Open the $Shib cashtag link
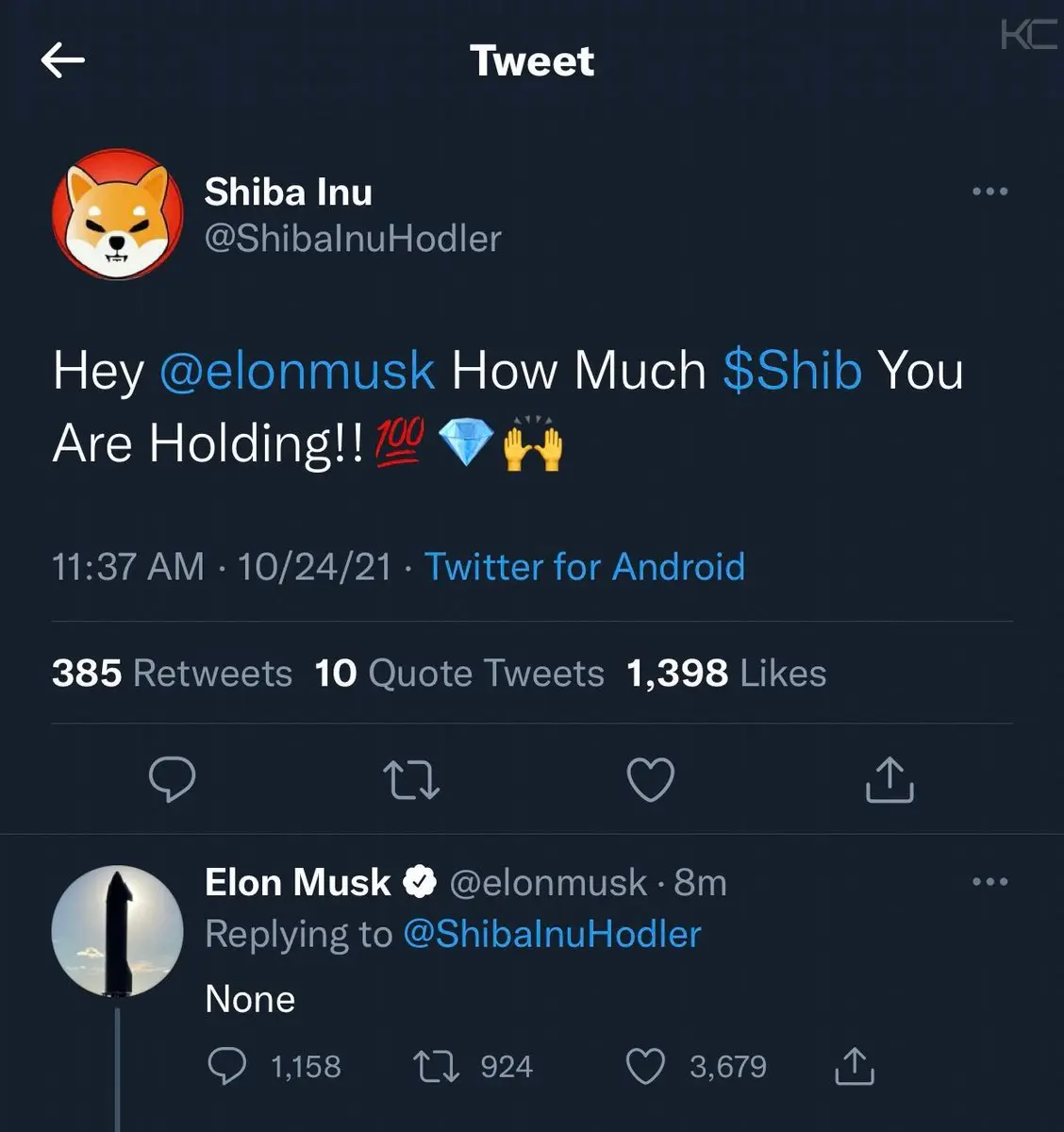Screen dimensions: 1064x1132 [x=792, y=370]
